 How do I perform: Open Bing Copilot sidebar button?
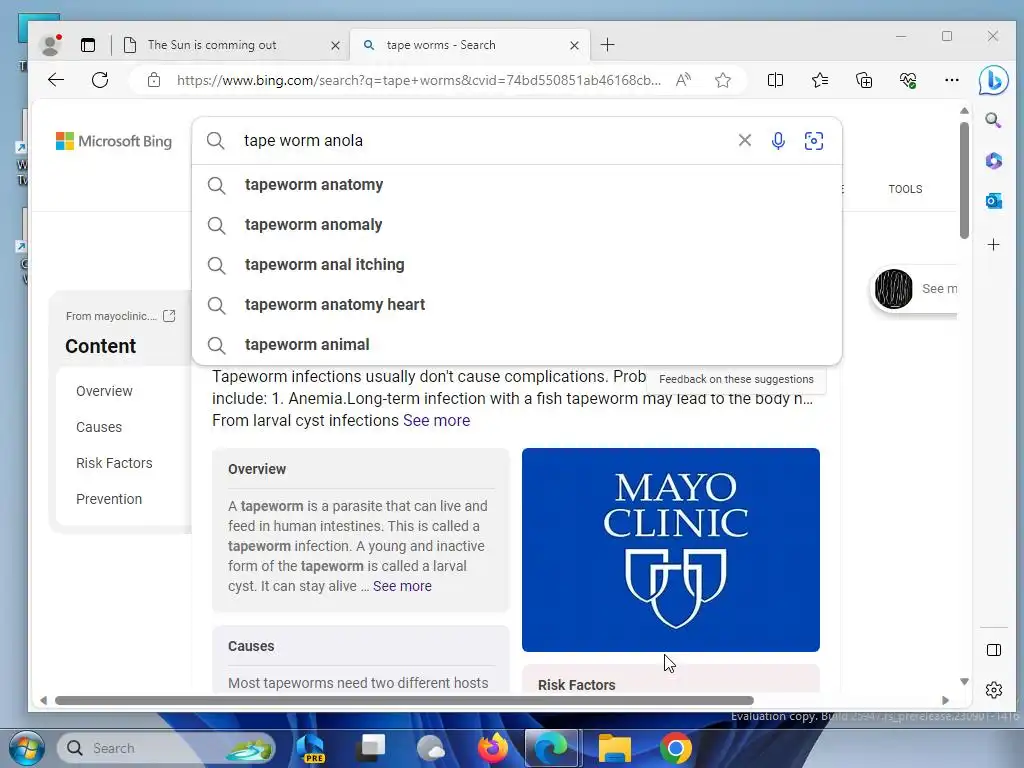(x=993, y=80)
